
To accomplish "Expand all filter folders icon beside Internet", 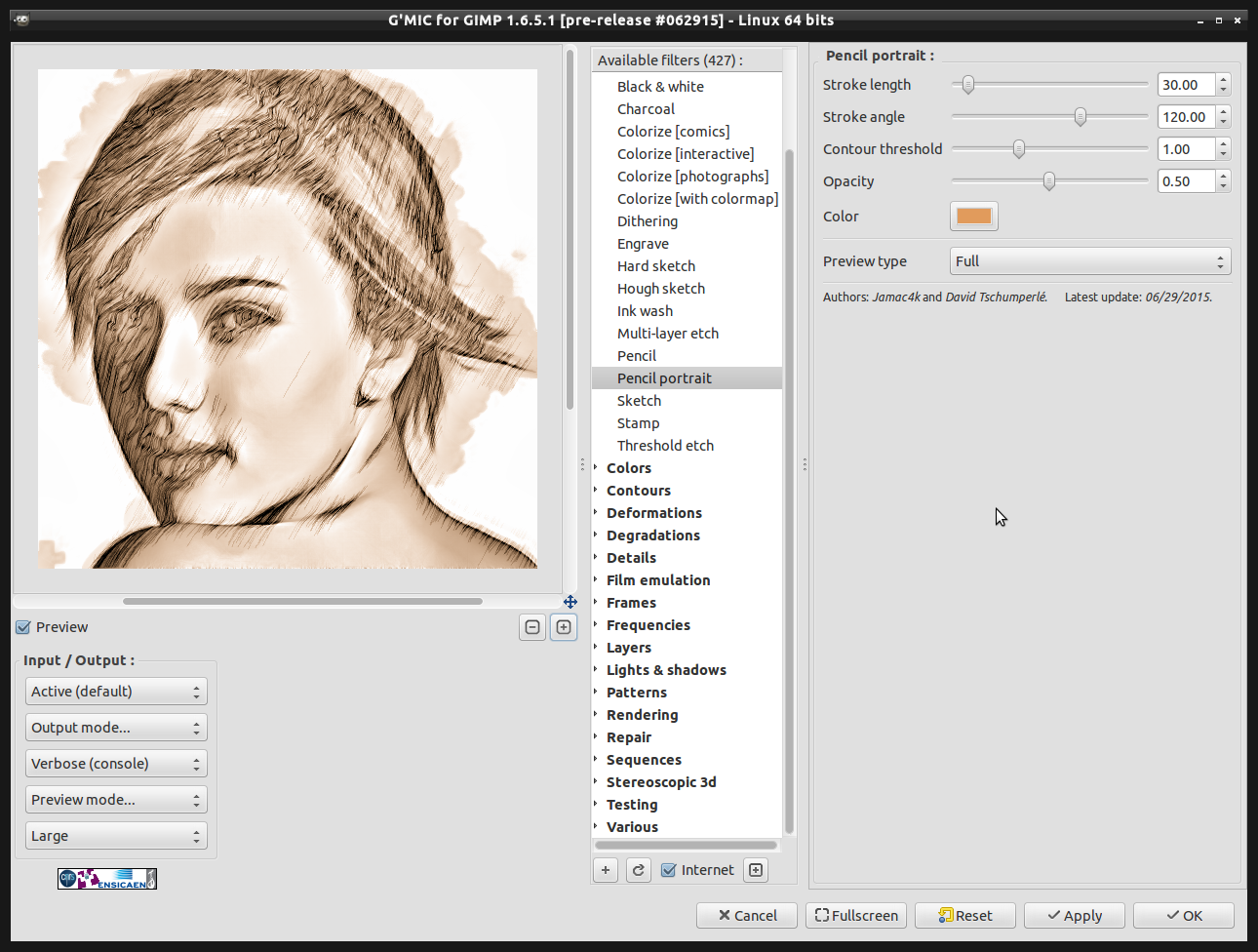I will (x=756, y=870).
